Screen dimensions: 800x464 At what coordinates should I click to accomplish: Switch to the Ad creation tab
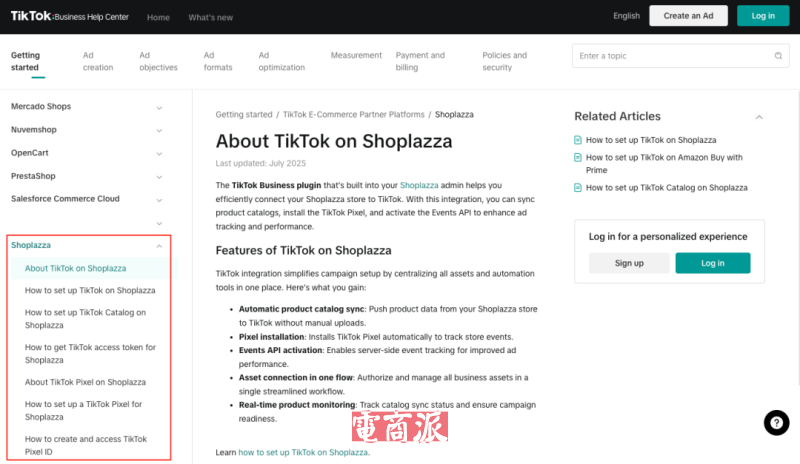(98, 61)
